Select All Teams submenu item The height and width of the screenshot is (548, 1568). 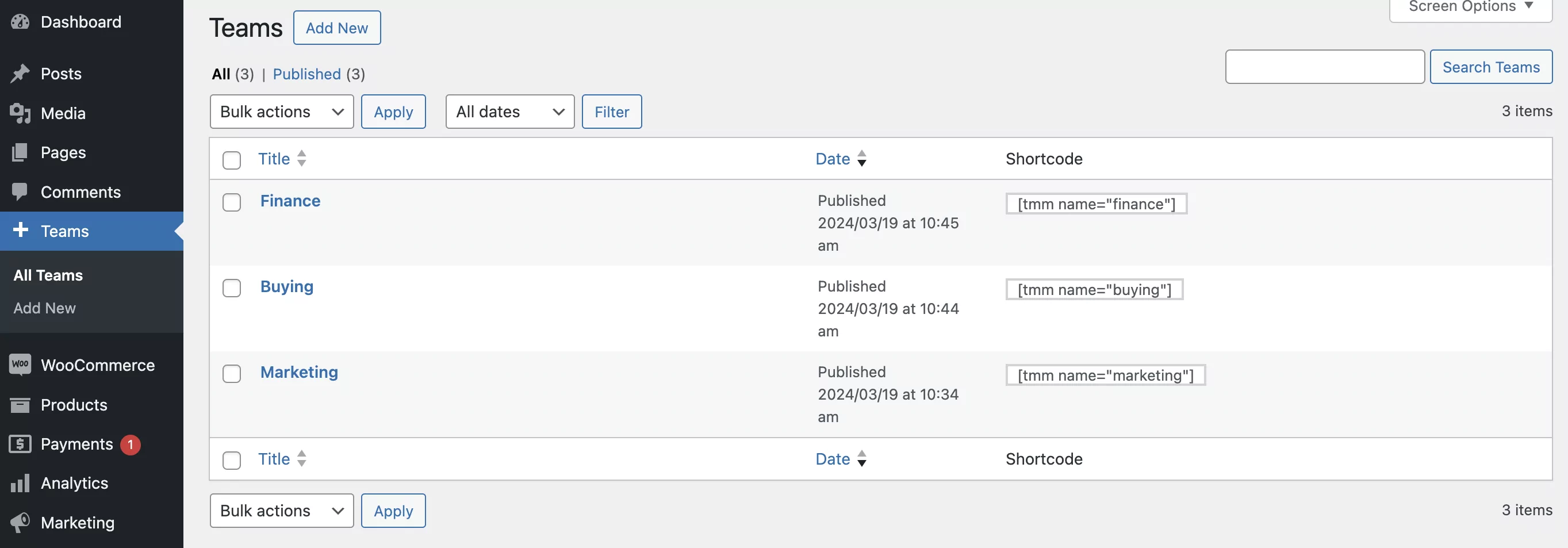[48, 275]
